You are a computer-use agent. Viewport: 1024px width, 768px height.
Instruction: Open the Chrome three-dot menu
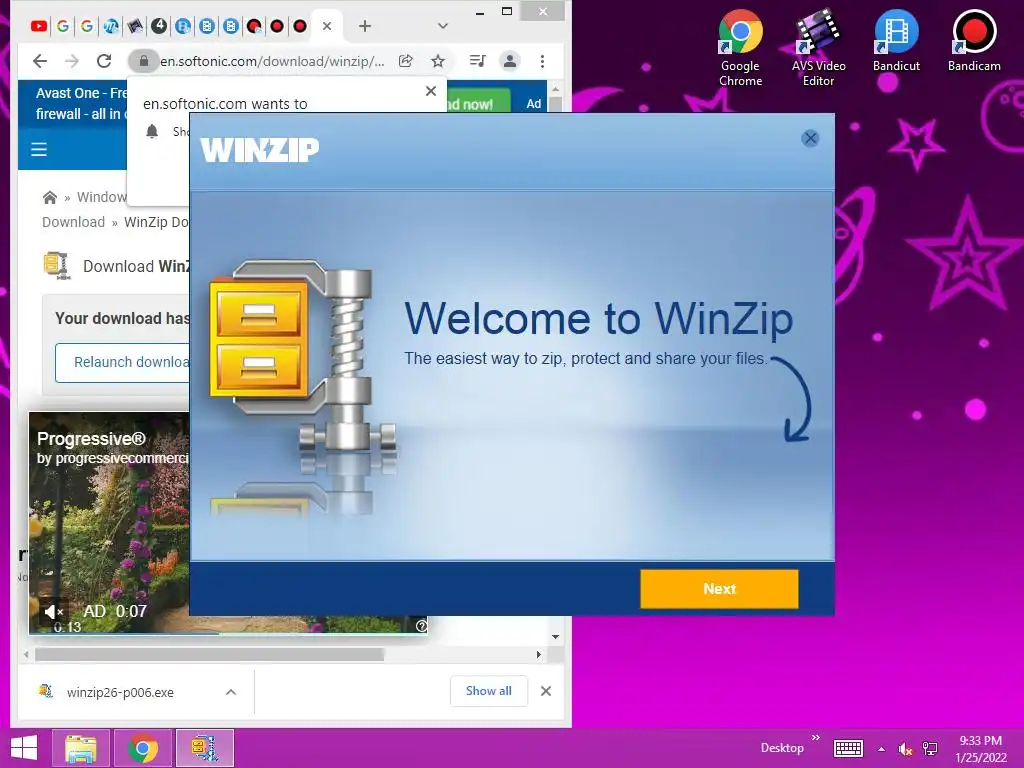click(x=542, y=61)
